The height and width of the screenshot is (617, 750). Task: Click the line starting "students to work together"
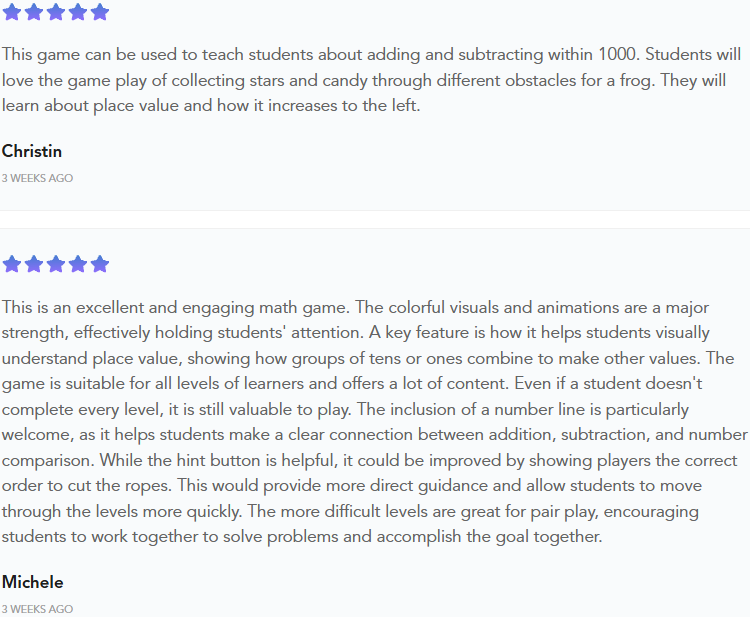click(x=301, y=536)
